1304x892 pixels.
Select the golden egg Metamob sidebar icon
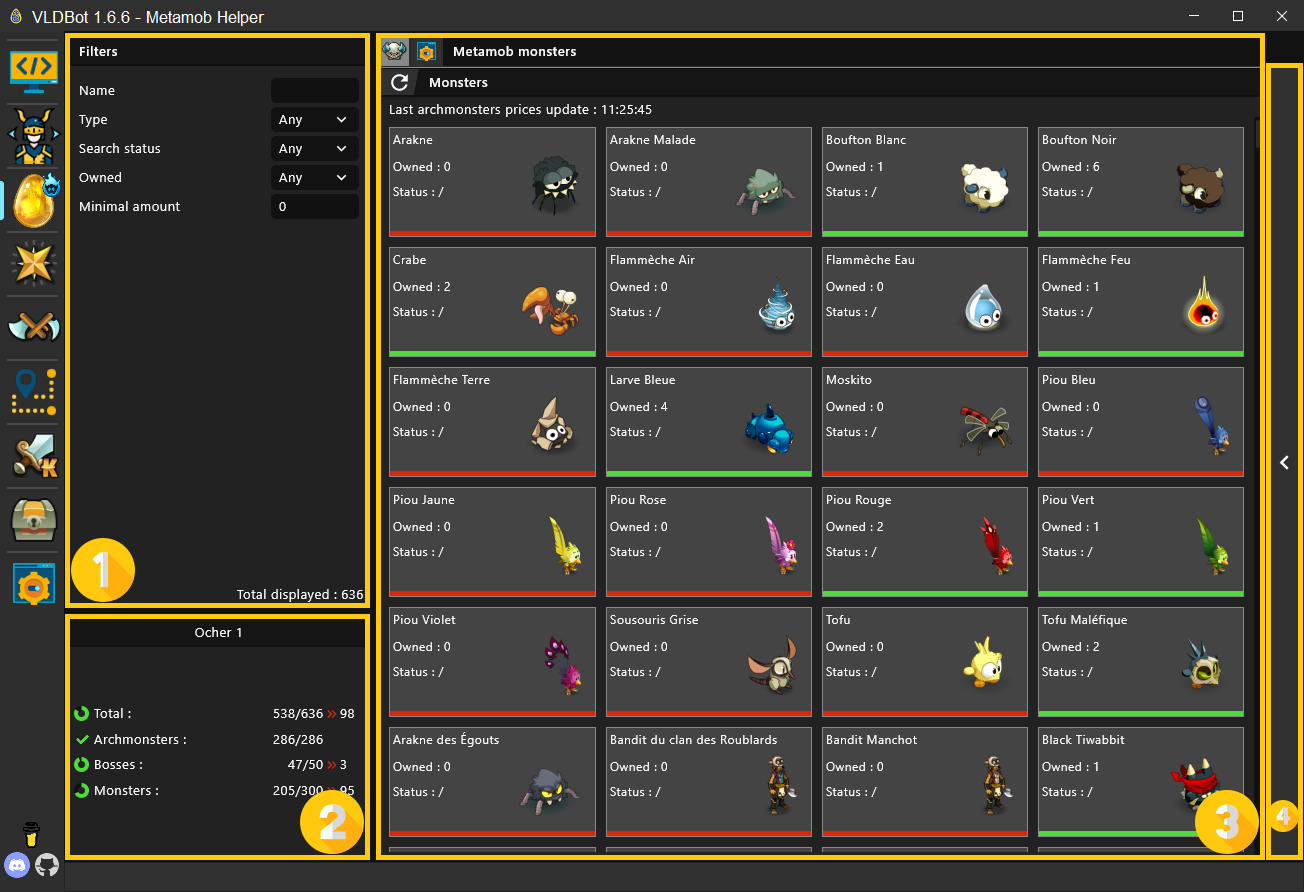coord(34,200)
